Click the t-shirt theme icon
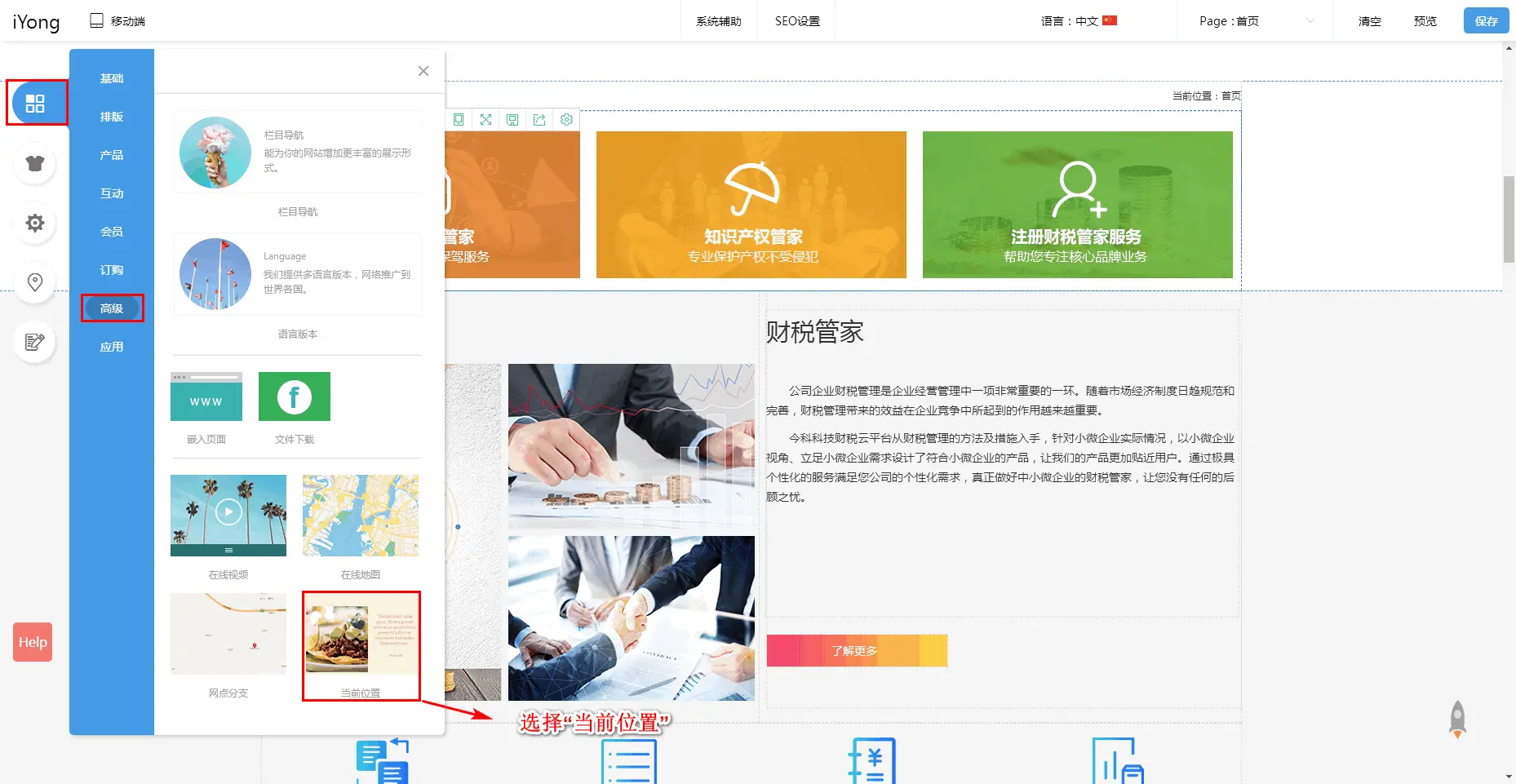 tap(35, 163)
